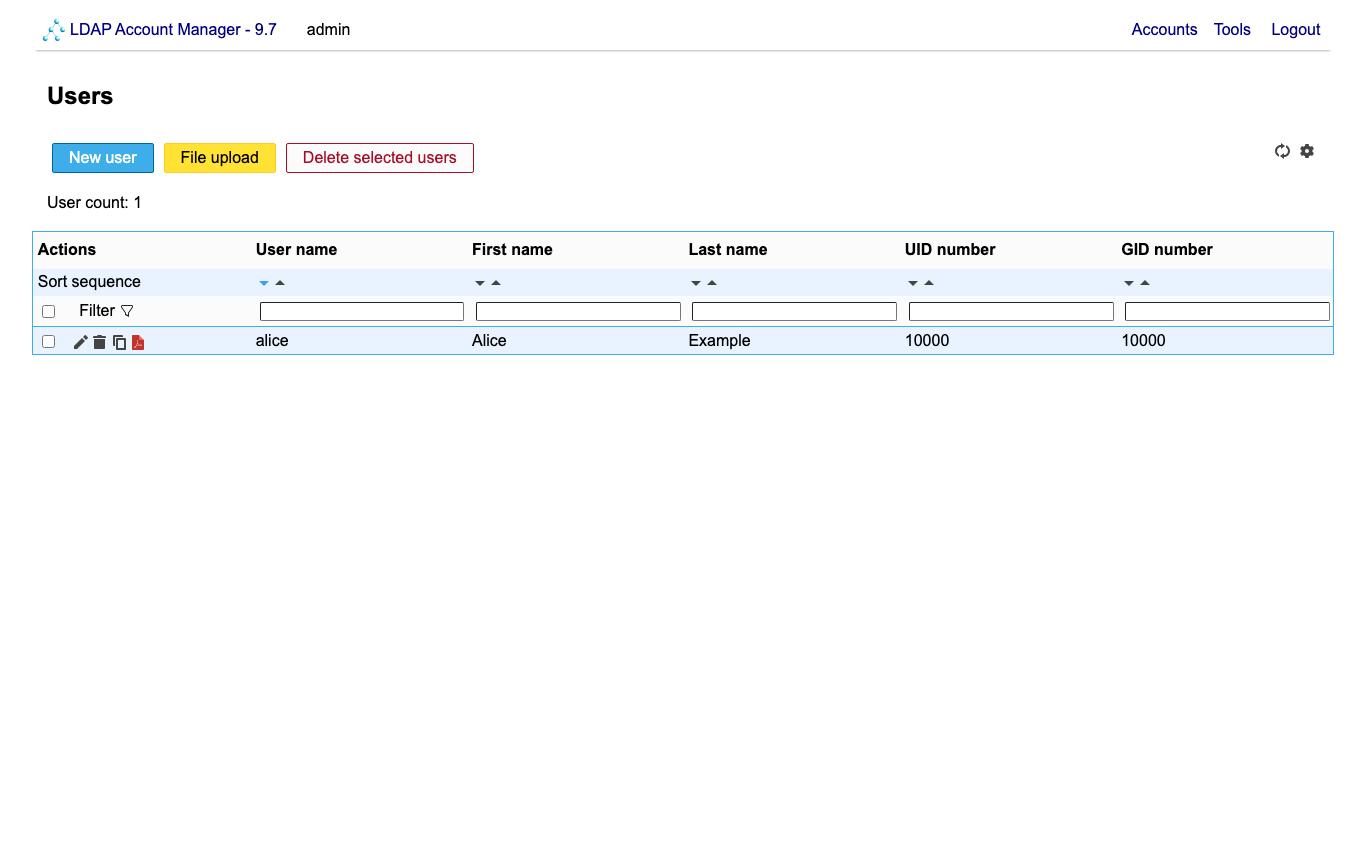Click the 'admin' user label in header
The width and height of the screenshot is (1366, 860).
click(328, 30)
